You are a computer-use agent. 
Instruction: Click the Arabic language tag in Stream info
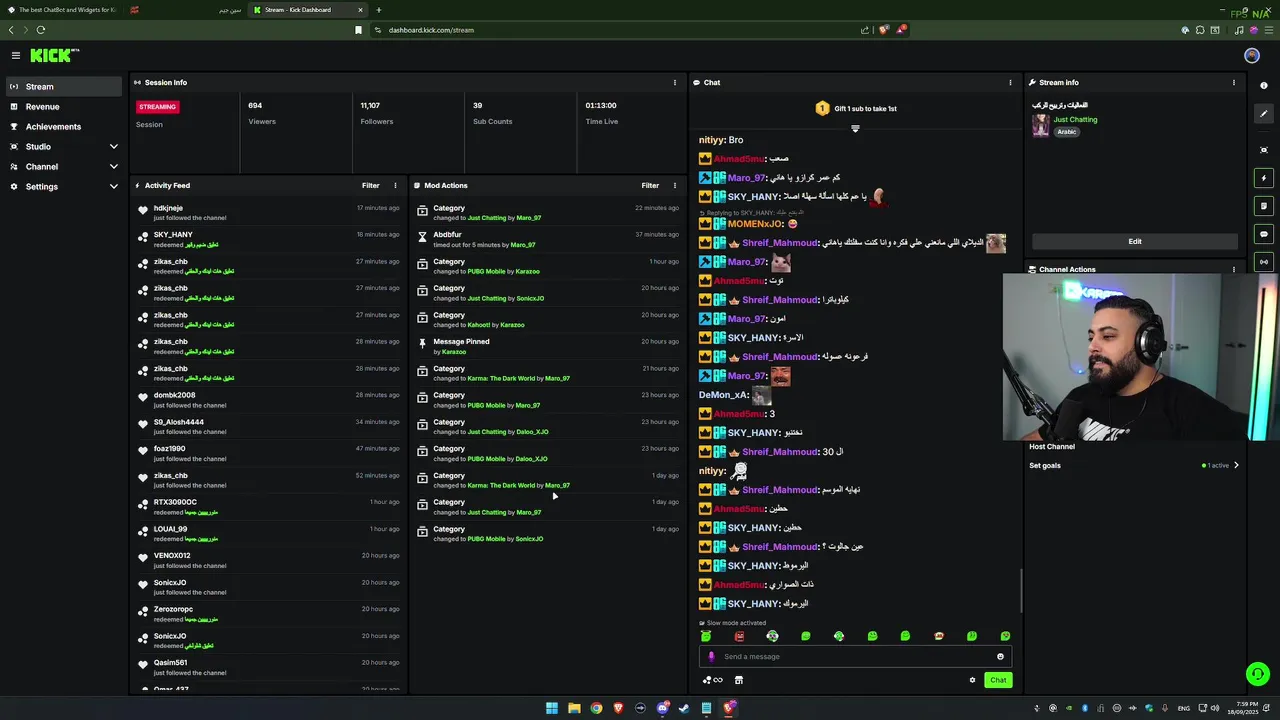click(1067, 132)
